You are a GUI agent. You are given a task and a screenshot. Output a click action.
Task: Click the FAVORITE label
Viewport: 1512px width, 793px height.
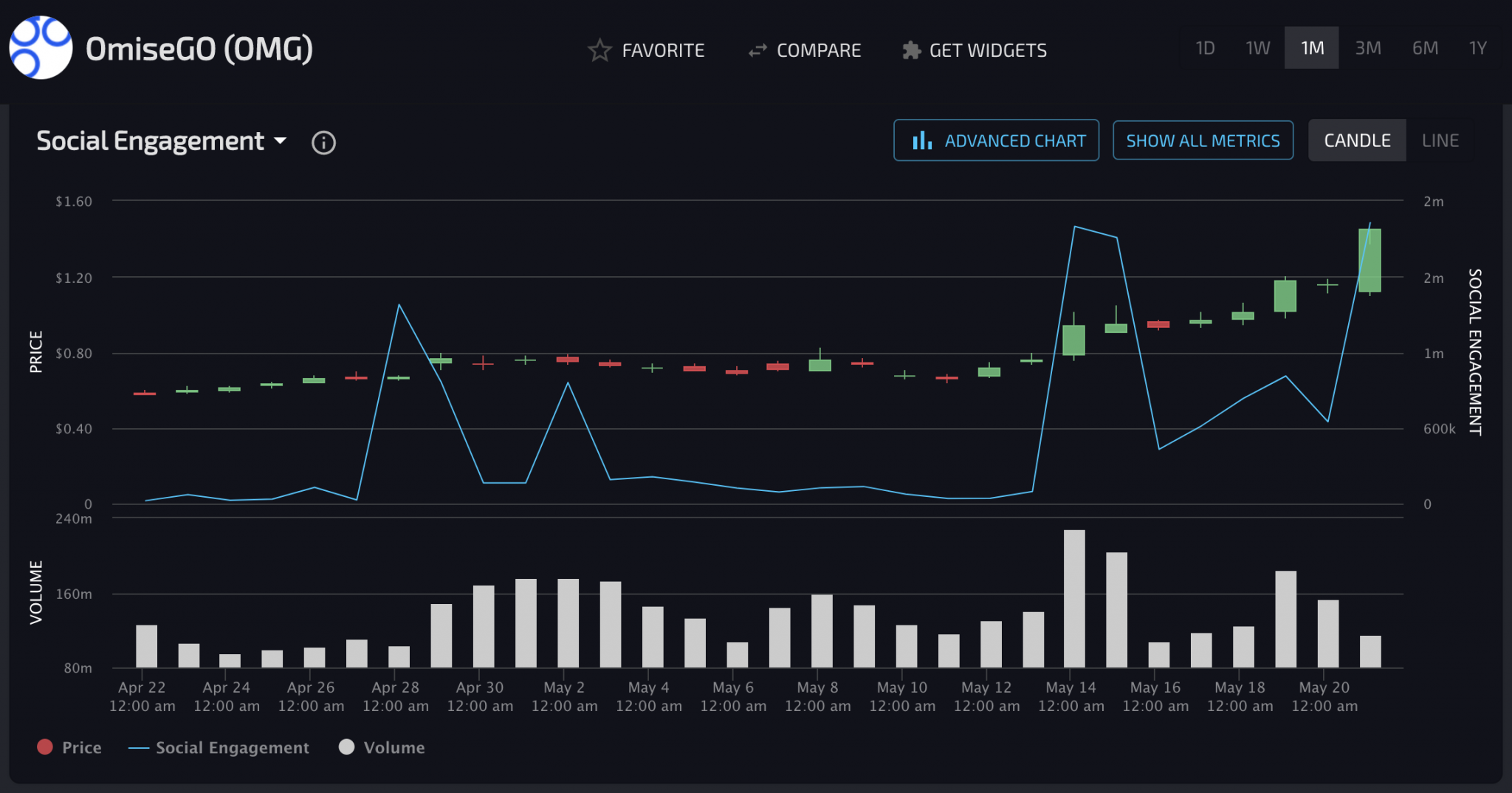tap(663, 50)
